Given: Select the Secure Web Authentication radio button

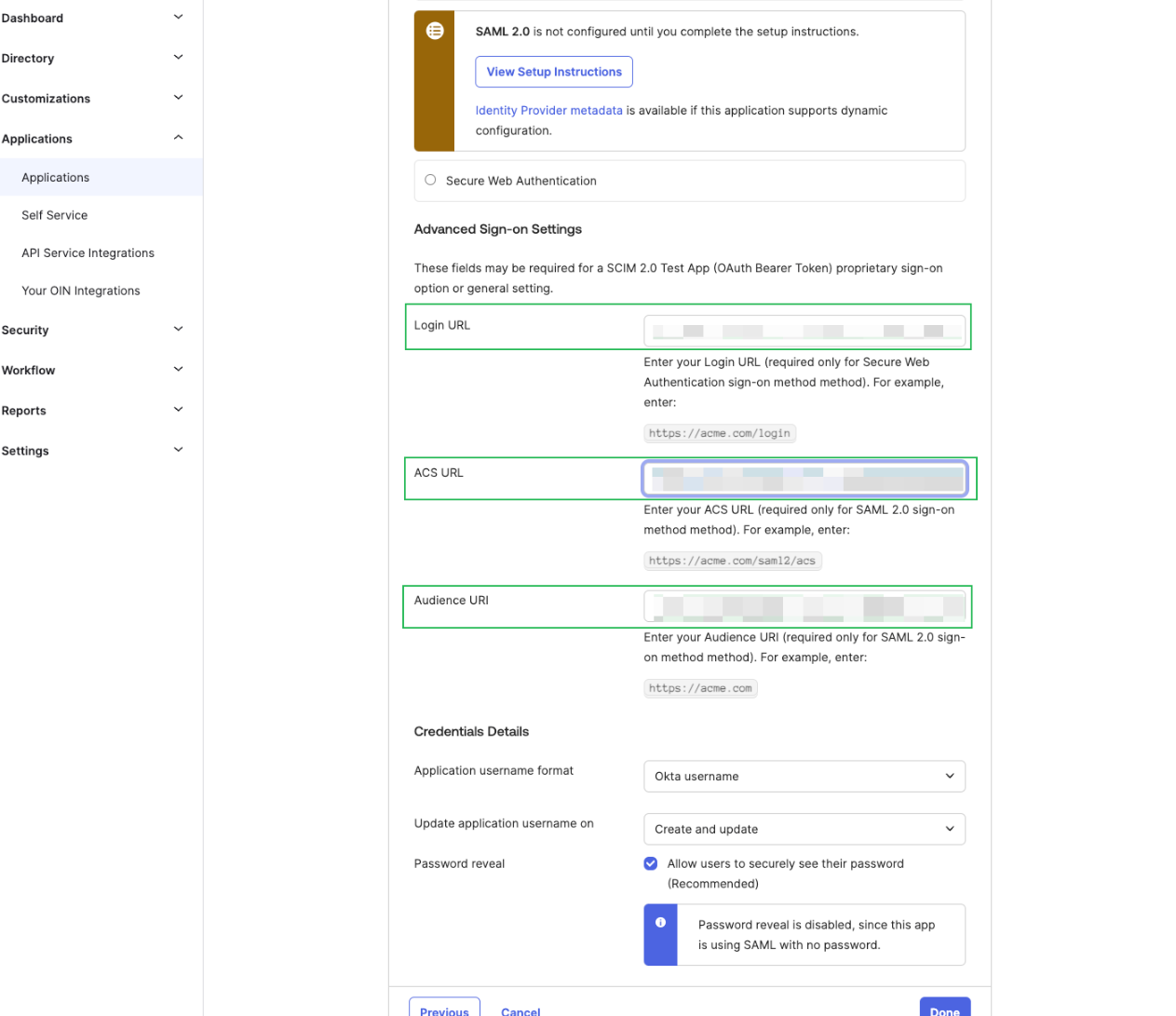Looking at the screenshot, I should (429, 180).
